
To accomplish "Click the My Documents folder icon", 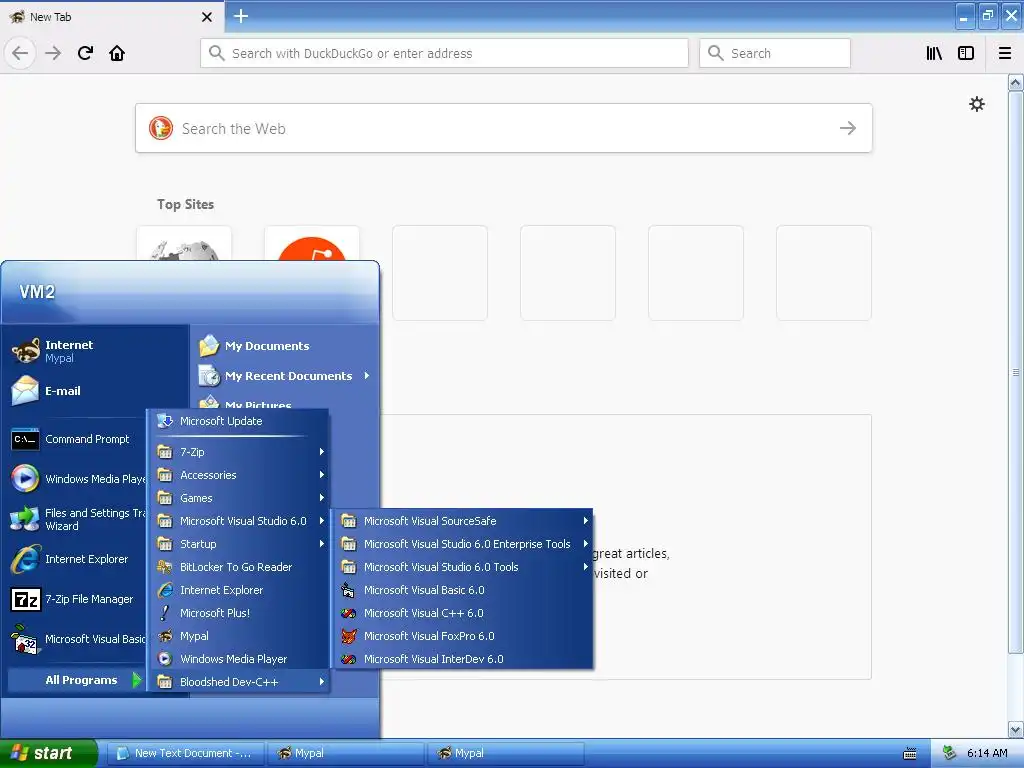I will pos(209,345).
